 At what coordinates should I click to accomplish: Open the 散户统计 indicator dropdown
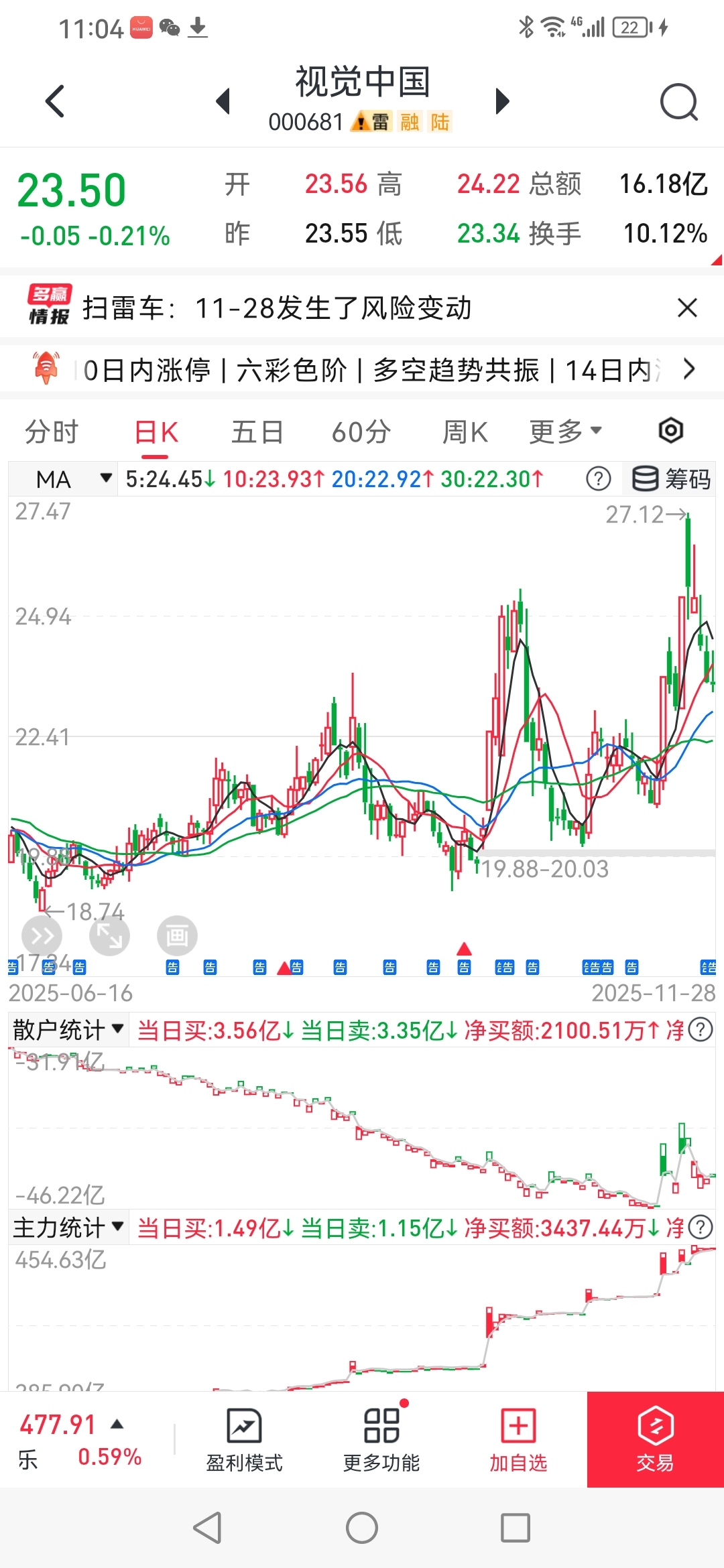point(68,1030)
